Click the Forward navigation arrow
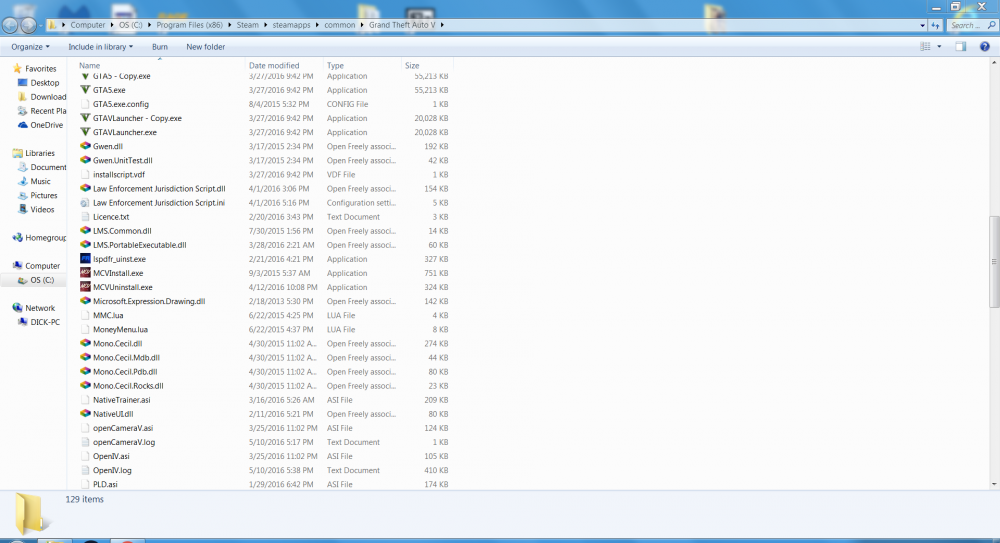Viewport: 1000px width, 543px height. click(29, 26)
